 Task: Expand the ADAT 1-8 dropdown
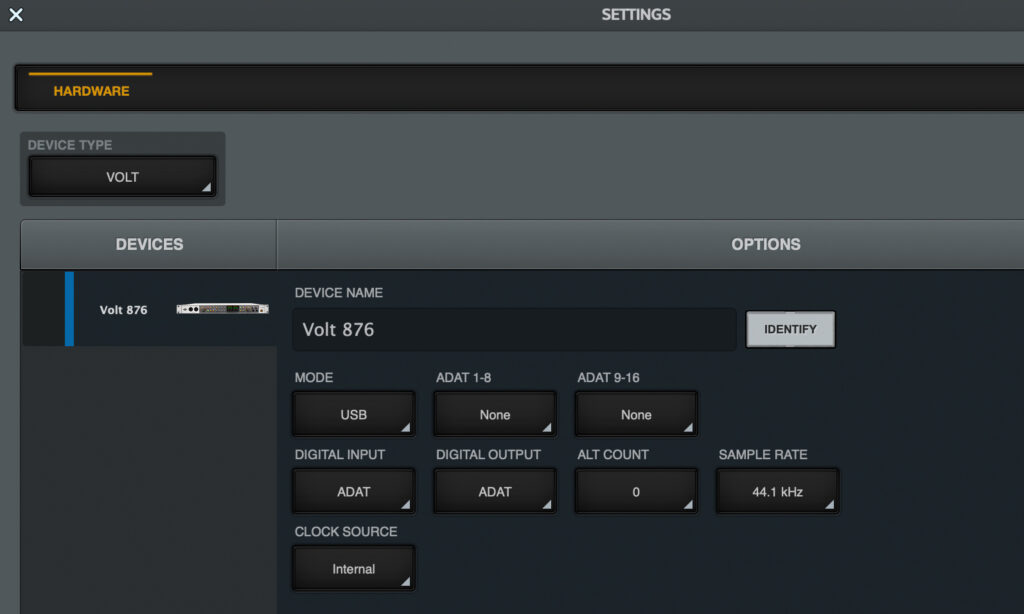click(x=495, y=414)
